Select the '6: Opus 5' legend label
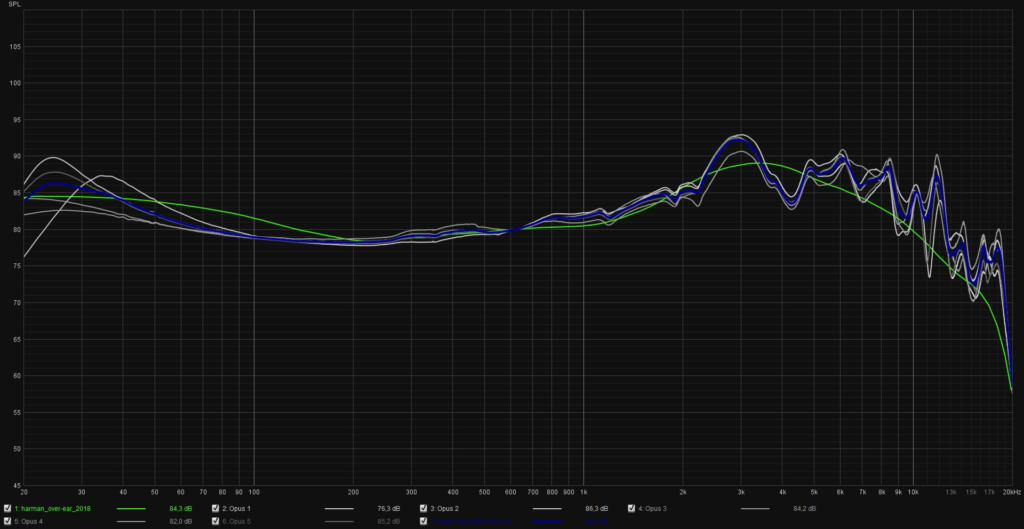The width and height of the screenshot is (1024, 529). (236, 521)
